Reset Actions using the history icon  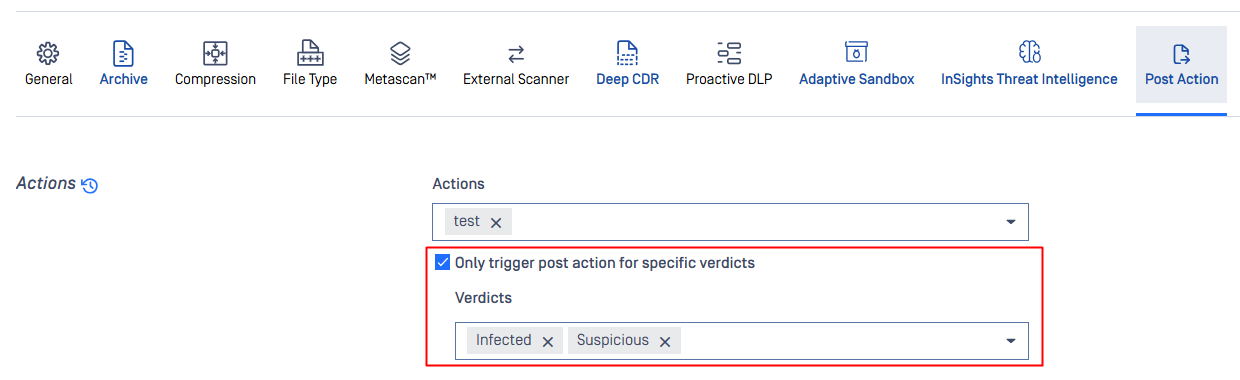(x=89, y=185)
